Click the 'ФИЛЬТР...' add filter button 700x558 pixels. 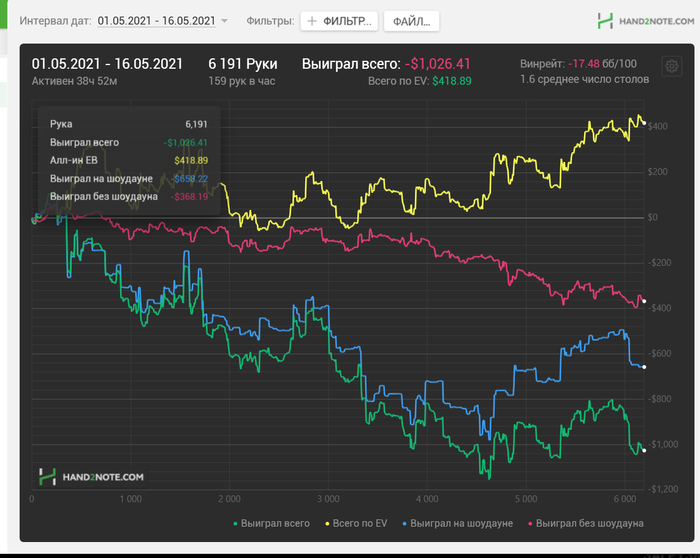point(339,21)
